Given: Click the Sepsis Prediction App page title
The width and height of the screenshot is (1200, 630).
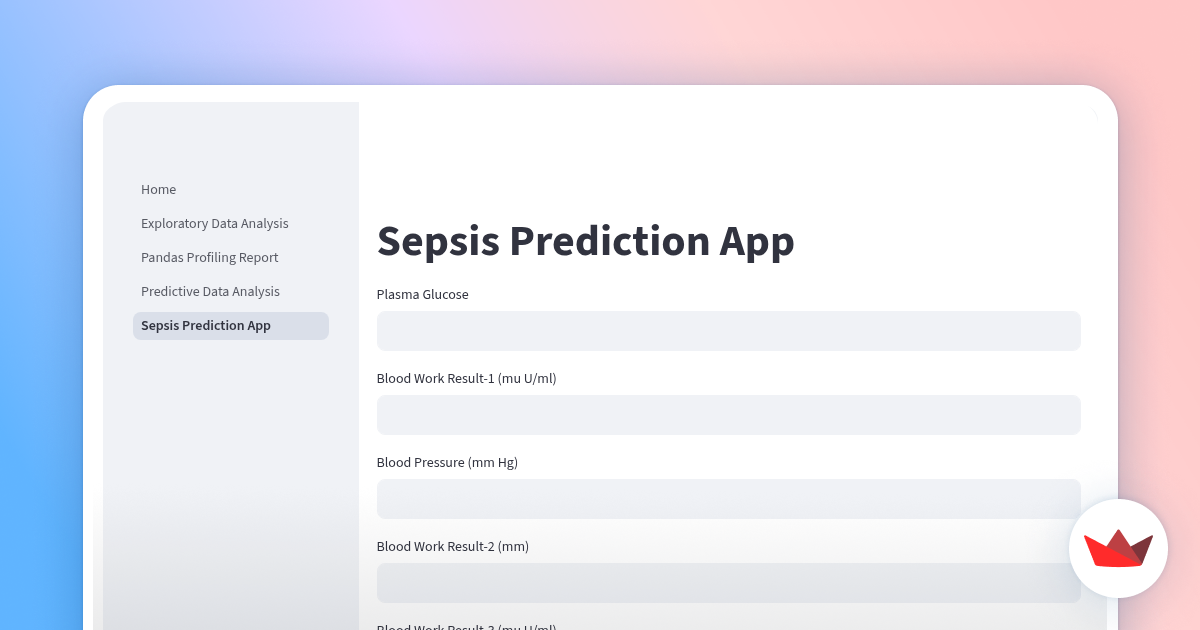Looking at the screenshot, I should pos(585,241).
